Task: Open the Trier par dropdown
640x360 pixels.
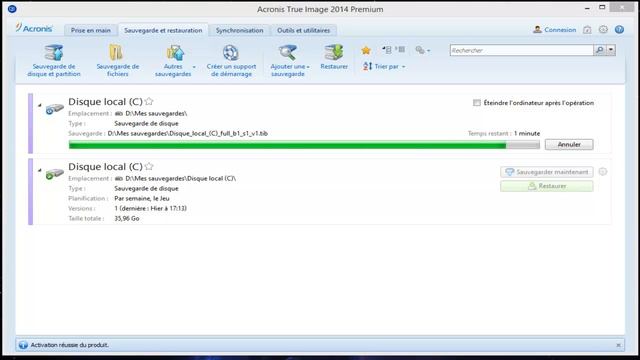Action: coord(384,66)
